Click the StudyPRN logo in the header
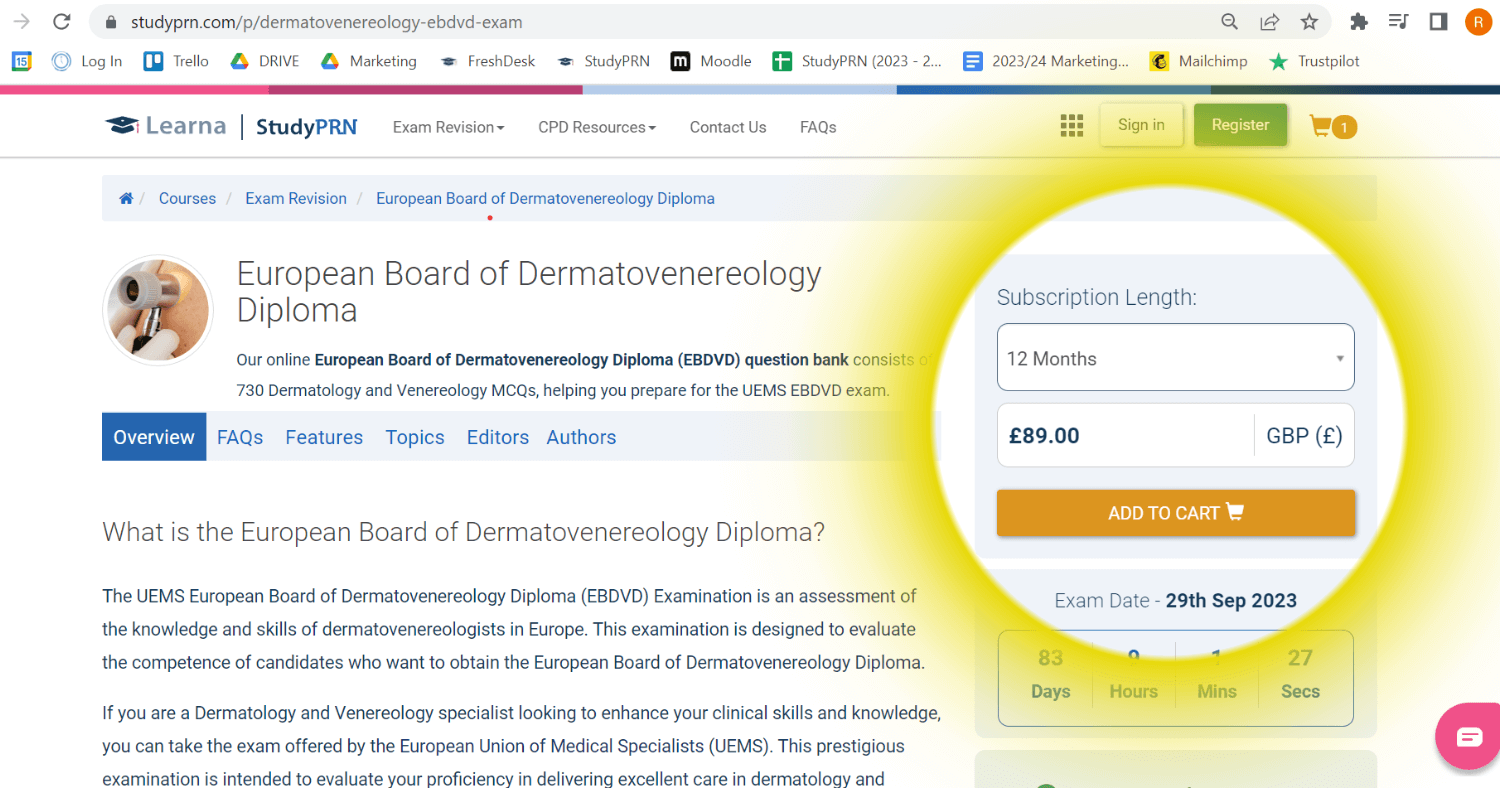Viewport: 1500px width, 788px height. (306, 127)
